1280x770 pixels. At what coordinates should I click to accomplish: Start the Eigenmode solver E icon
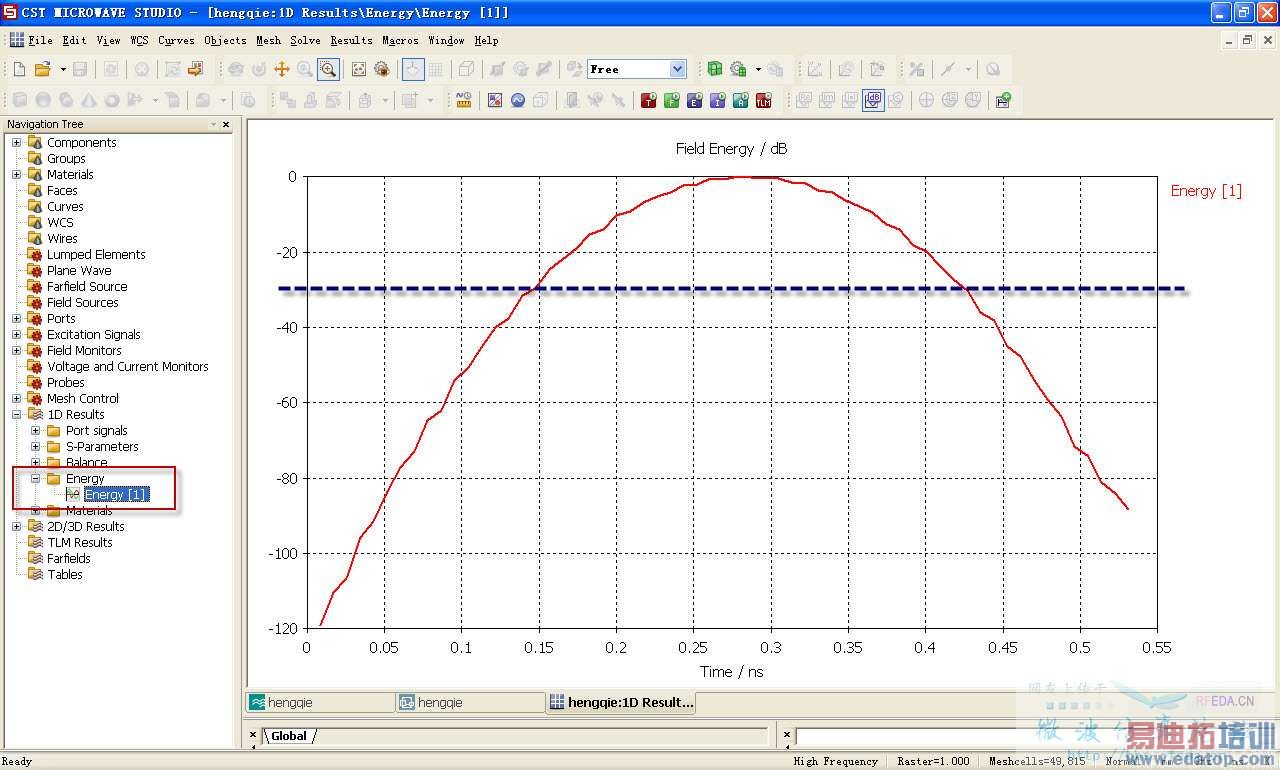[x=695, y=100]
